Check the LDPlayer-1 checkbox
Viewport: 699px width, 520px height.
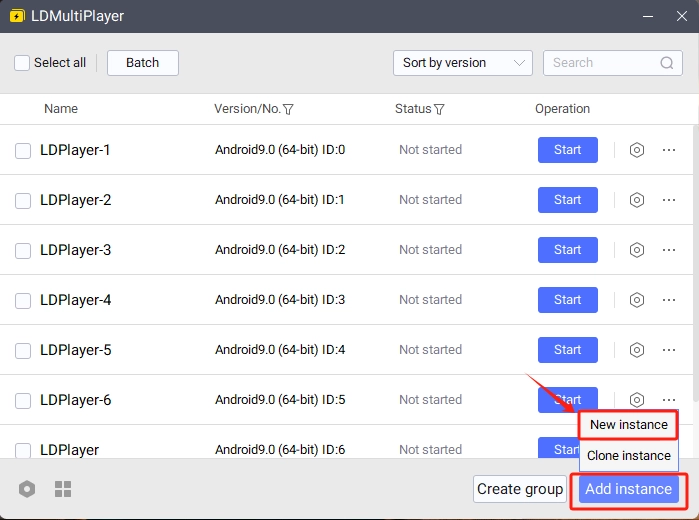[x=23, y=151]
